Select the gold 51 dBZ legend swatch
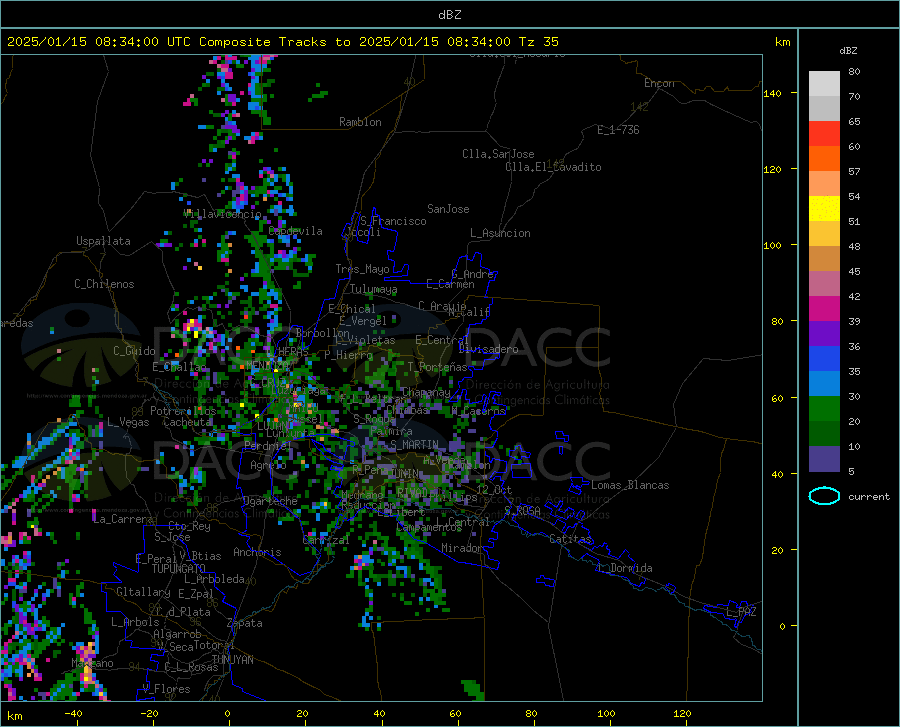Screen dimensions: 900x727 [x=824, y=234]
